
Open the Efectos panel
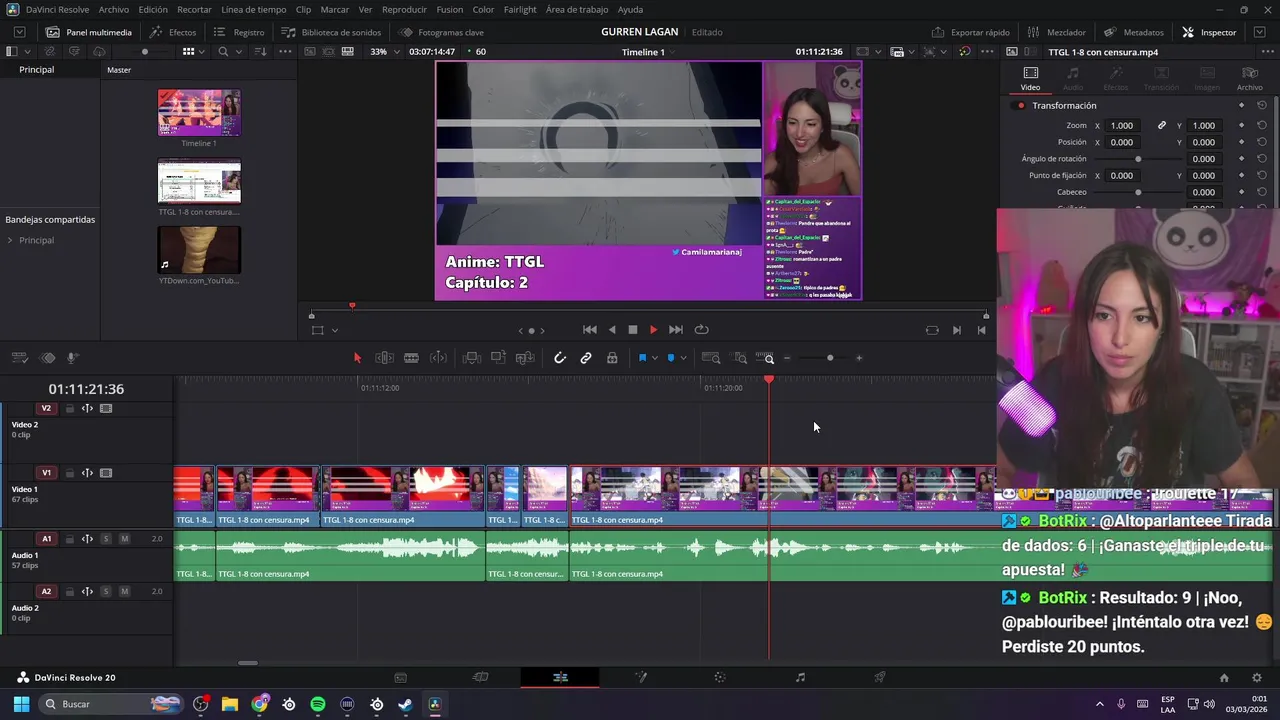tap(173, 32)
